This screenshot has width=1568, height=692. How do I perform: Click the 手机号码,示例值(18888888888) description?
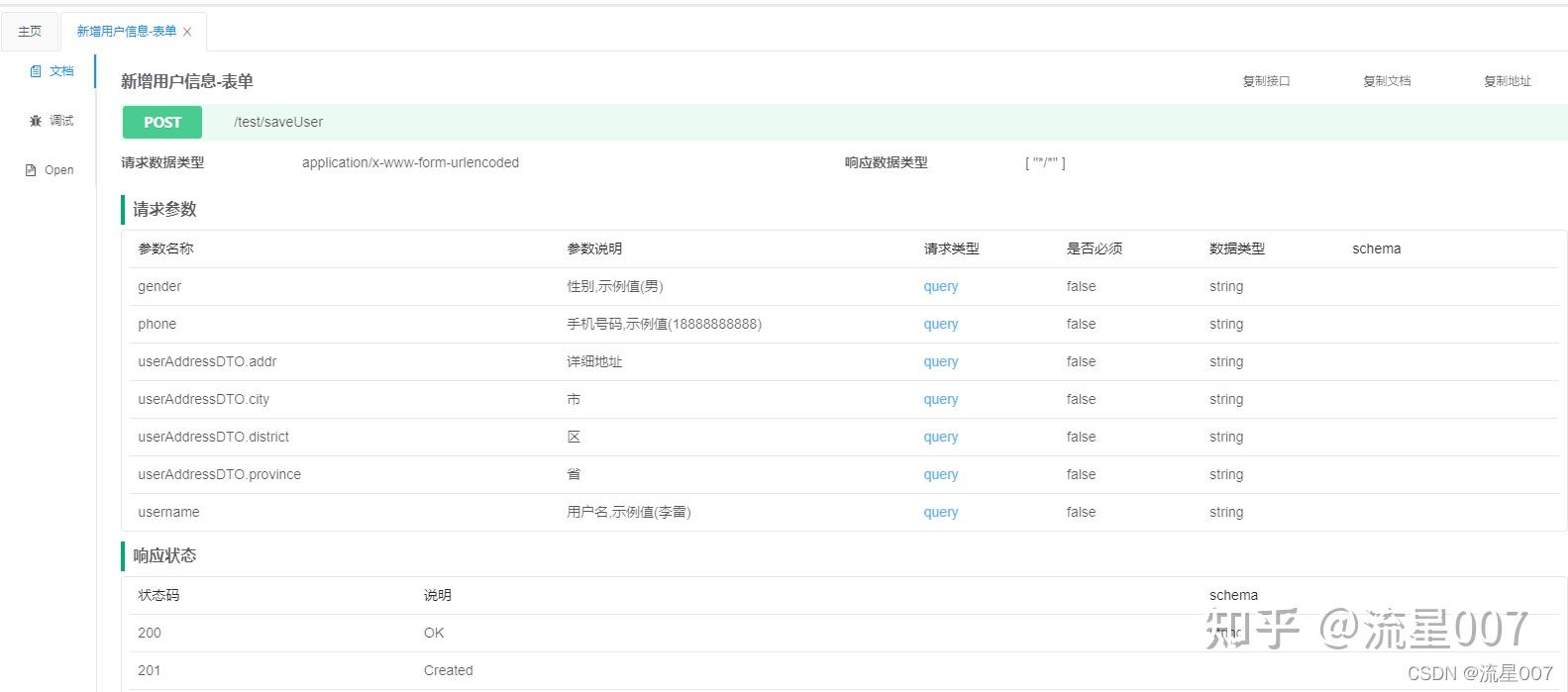[x=665, y=324]
